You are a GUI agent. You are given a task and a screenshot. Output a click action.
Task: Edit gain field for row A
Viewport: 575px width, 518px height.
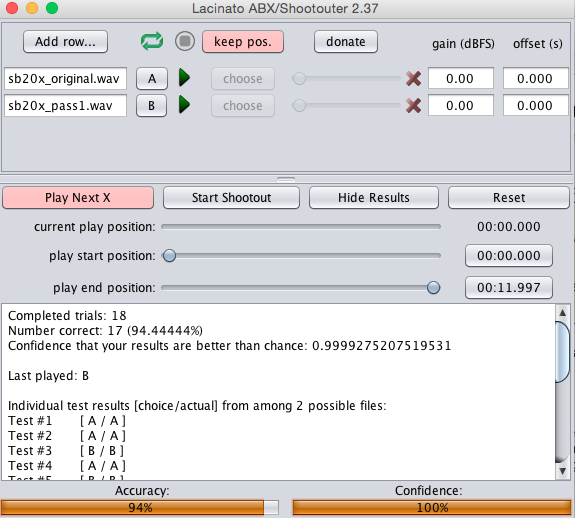pyautogui.click(x=461, y=78)
